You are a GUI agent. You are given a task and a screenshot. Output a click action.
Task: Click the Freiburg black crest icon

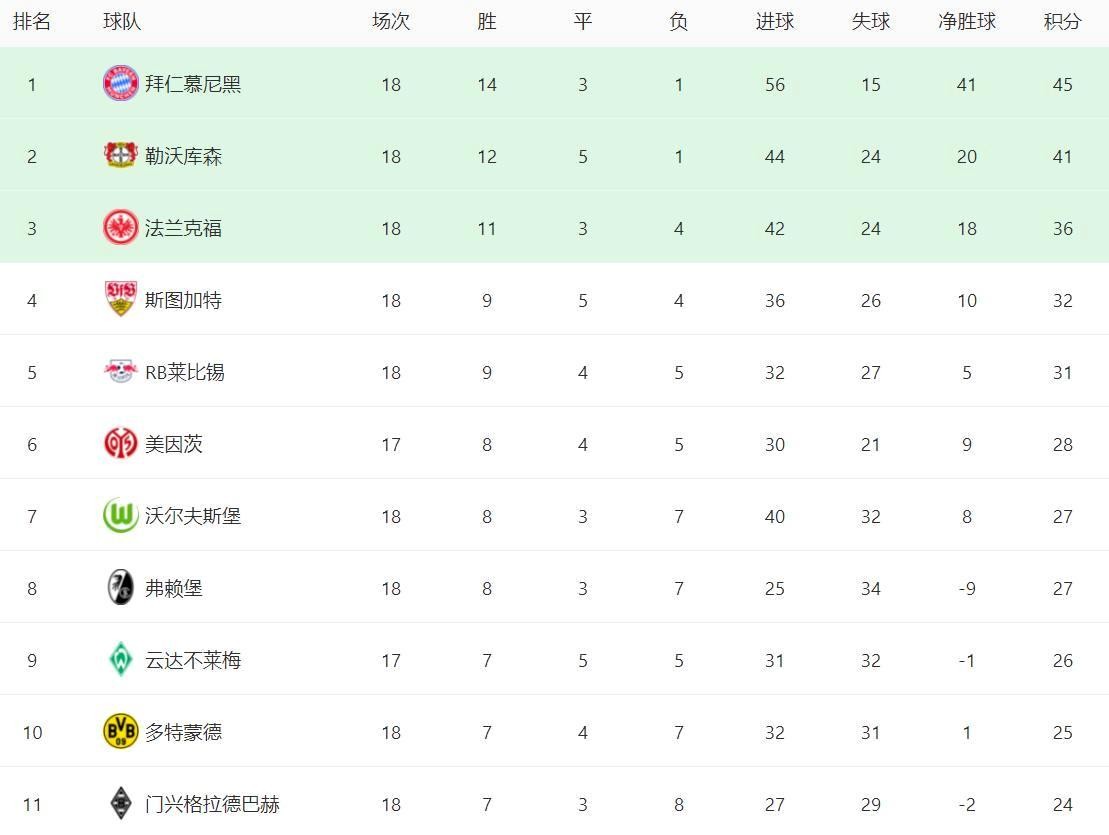coord(120,588)
